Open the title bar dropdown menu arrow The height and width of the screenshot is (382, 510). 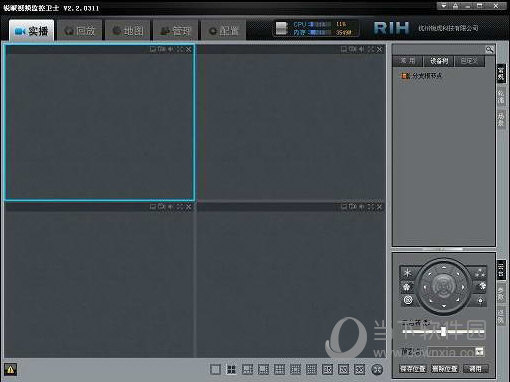pos(444,6)
